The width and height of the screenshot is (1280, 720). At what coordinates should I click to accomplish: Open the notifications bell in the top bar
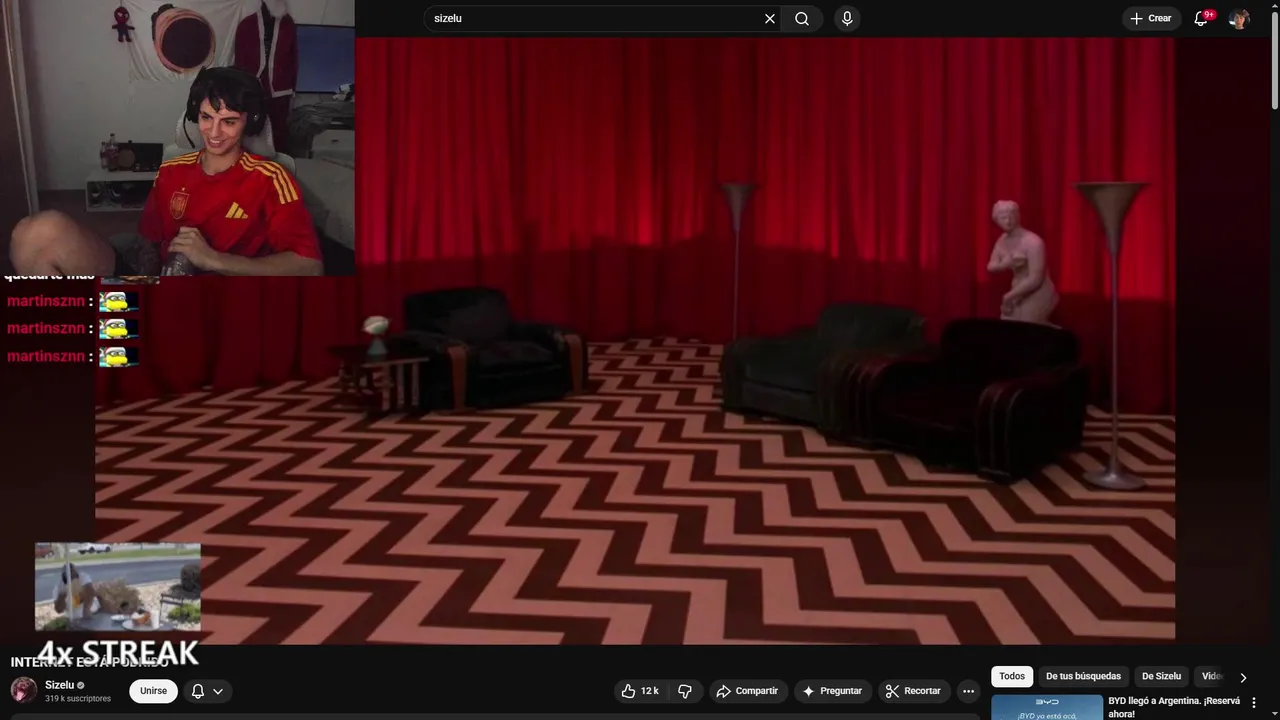click(x=1202, y=19)
